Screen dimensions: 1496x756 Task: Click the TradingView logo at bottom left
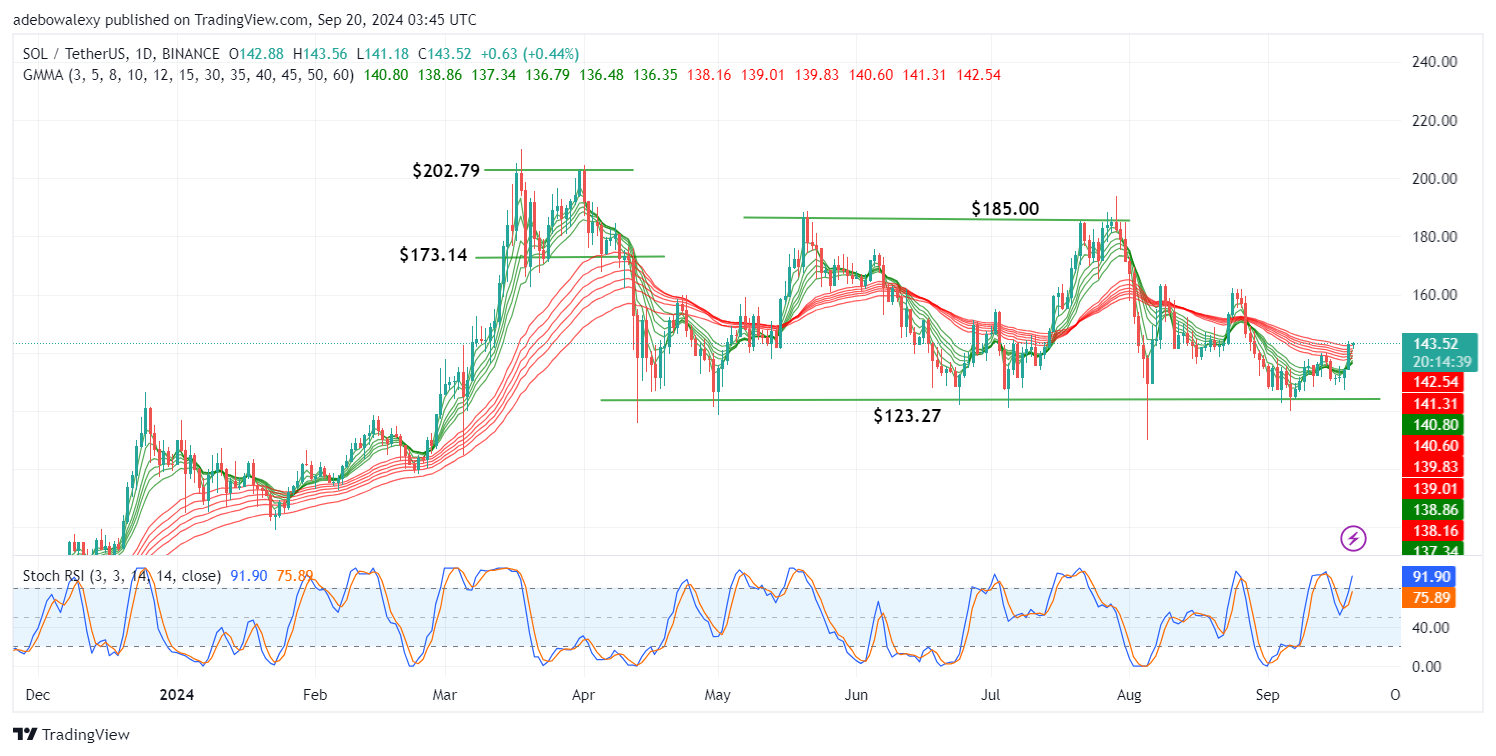point(72,735)
